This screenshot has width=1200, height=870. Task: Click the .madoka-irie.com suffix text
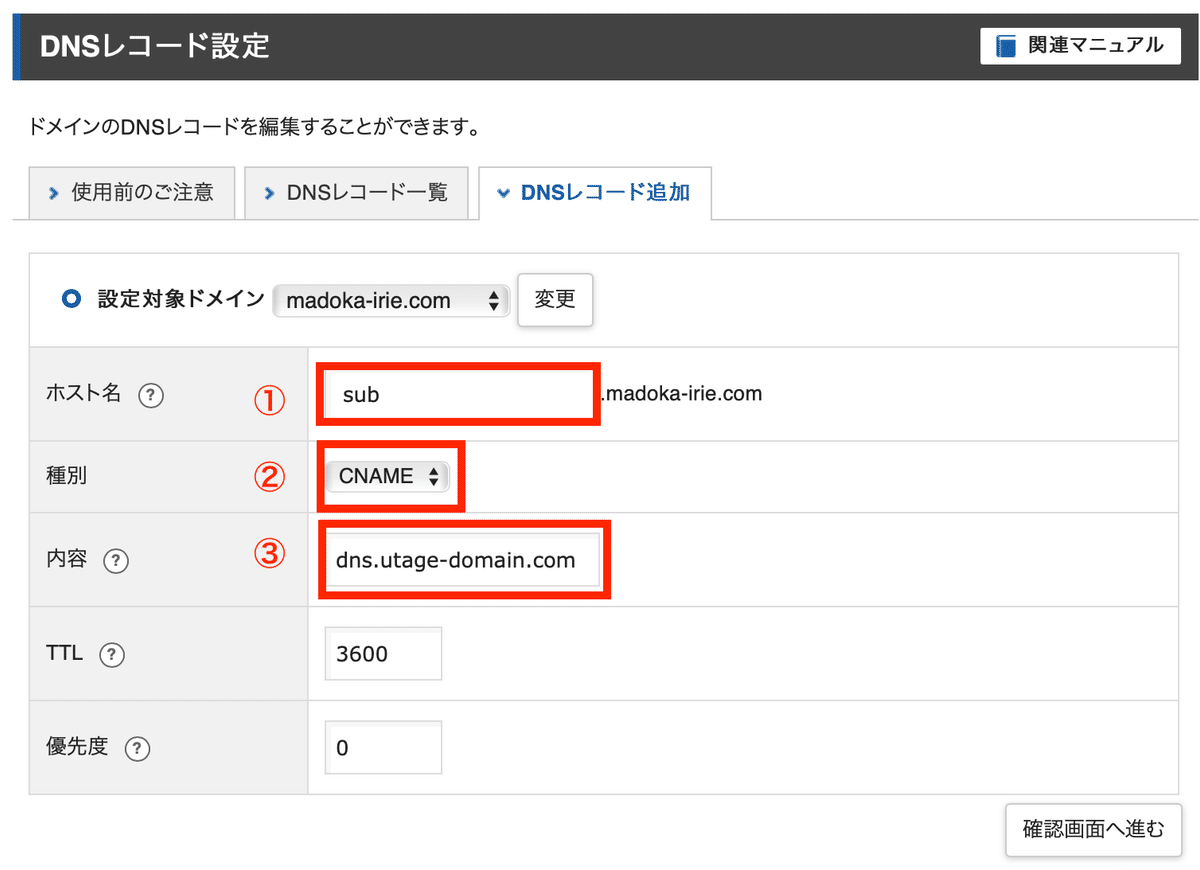(681, 394)
